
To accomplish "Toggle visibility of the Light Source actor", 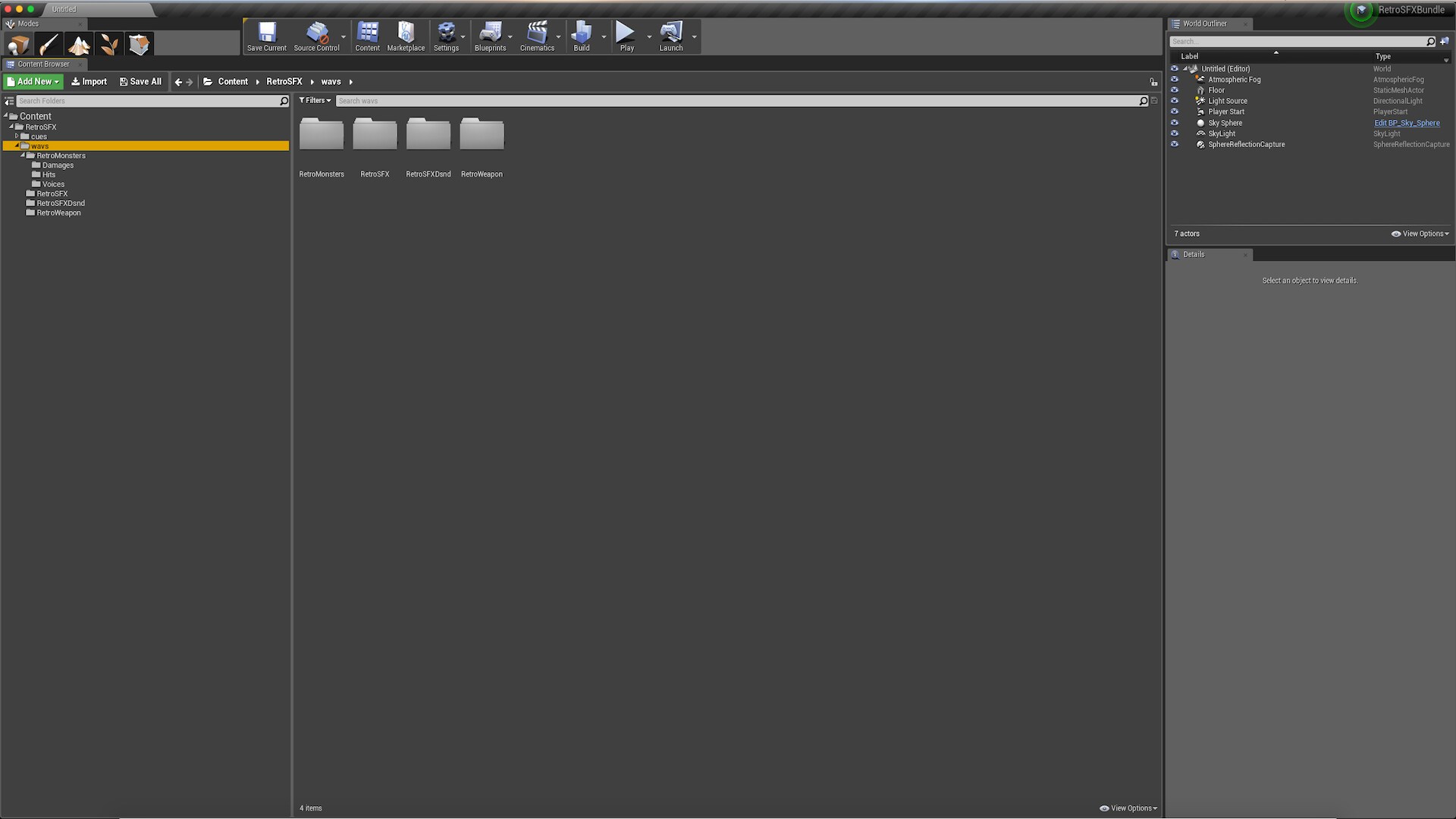I will [x=1175, y=101].
